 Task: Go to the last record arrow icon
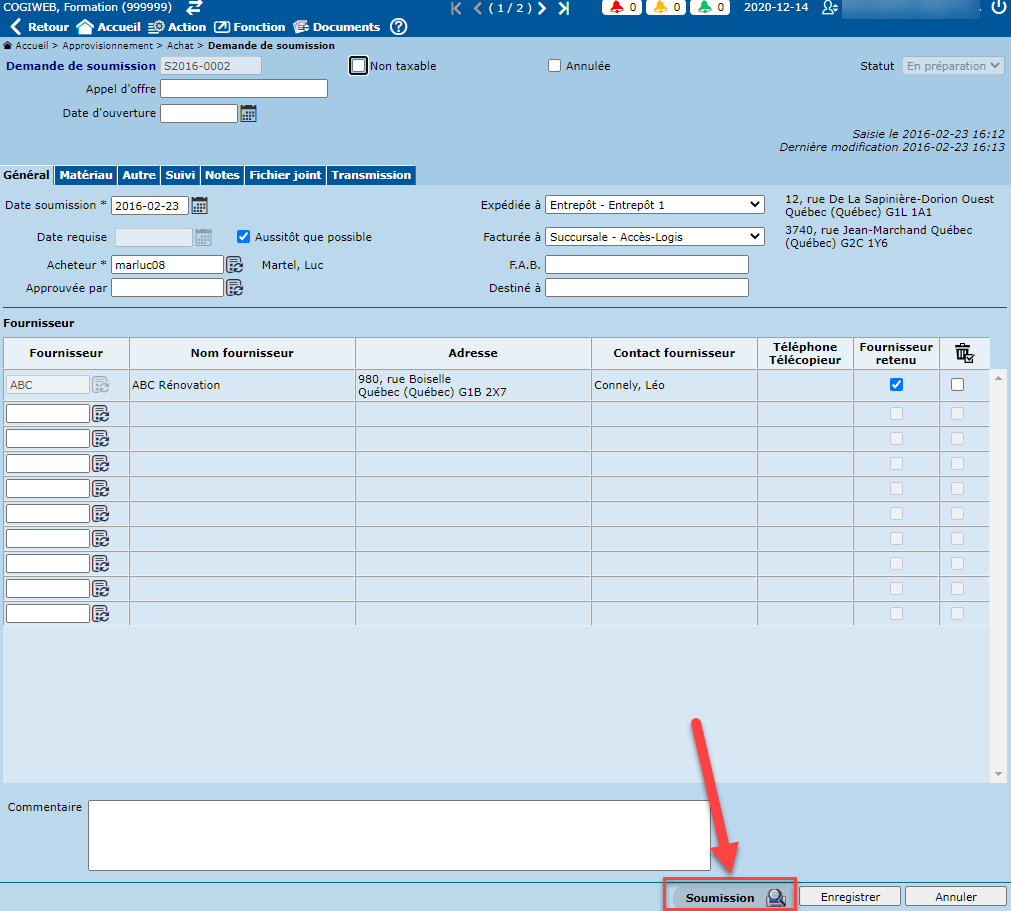(x=564, y=9)
